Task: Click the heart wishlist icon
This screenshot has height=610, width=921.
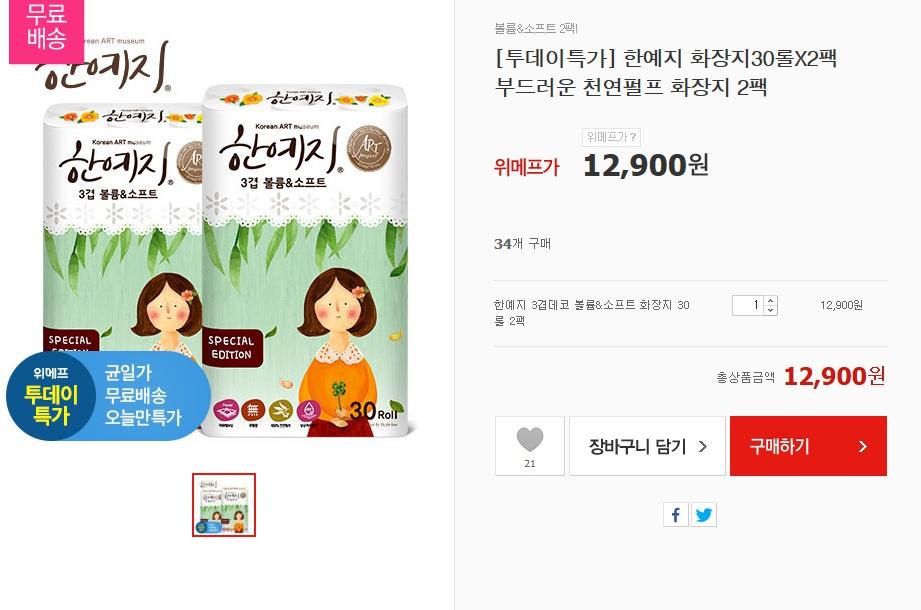Action: pos(530,440)
